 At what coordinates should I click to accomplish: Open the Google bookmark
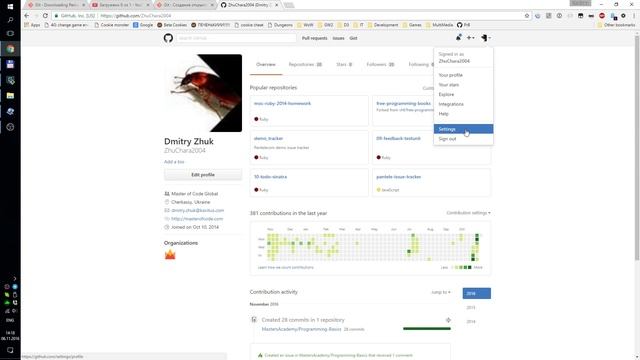[x=143, y=25]
